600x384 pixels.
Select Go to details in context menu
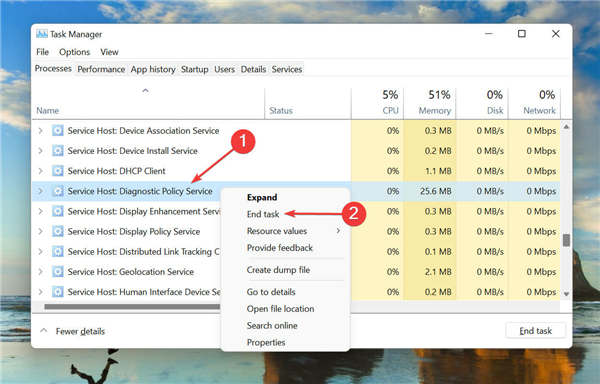[x=271, y=292]
